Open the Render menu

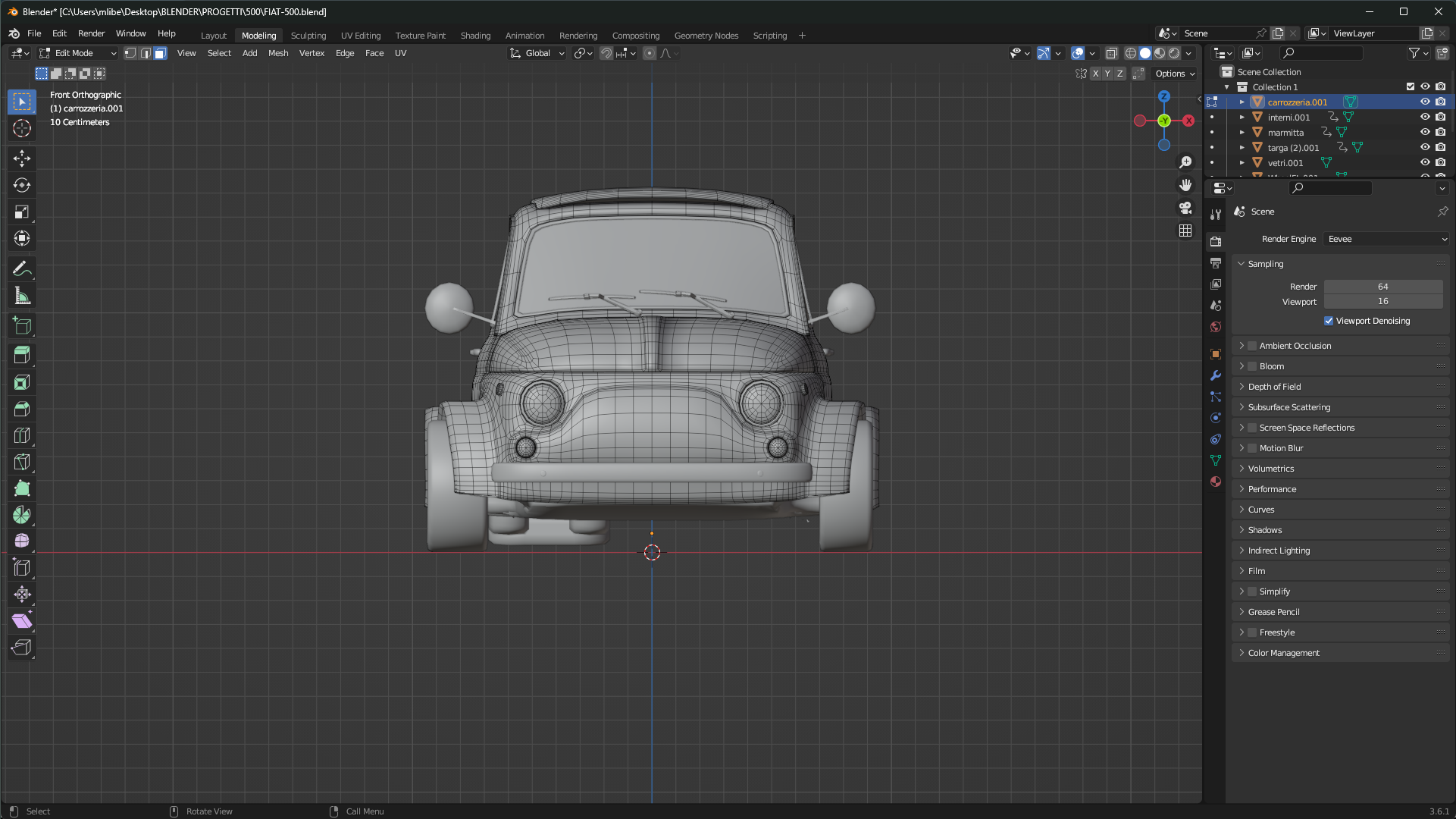click(x=91, y=33)
